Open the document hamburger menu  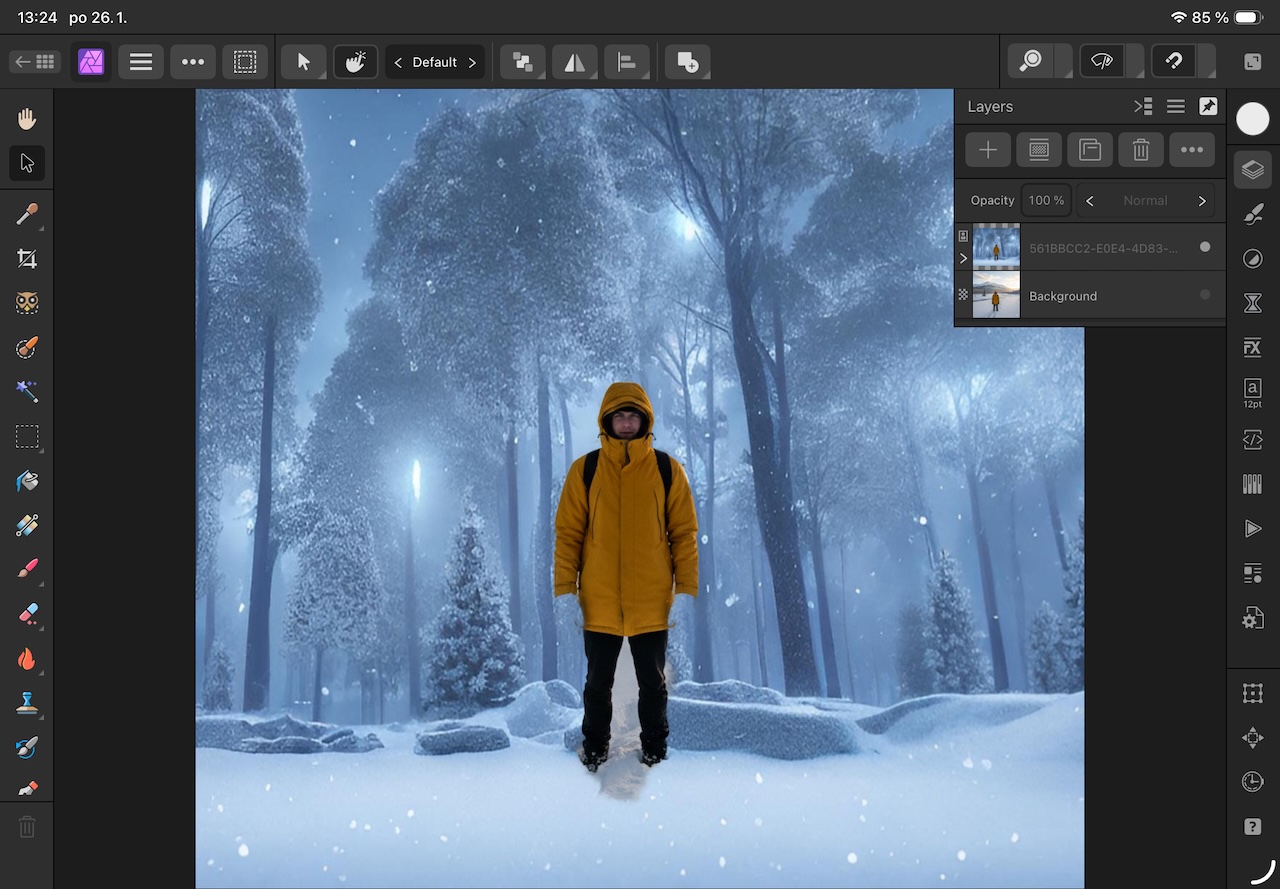point(141,62)
